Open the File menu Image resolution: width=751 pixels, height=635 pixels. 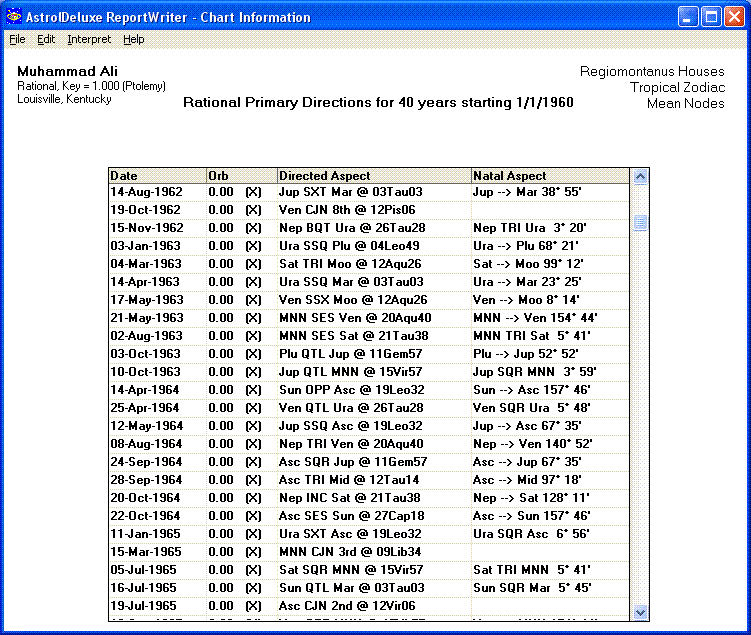point(17,39)
